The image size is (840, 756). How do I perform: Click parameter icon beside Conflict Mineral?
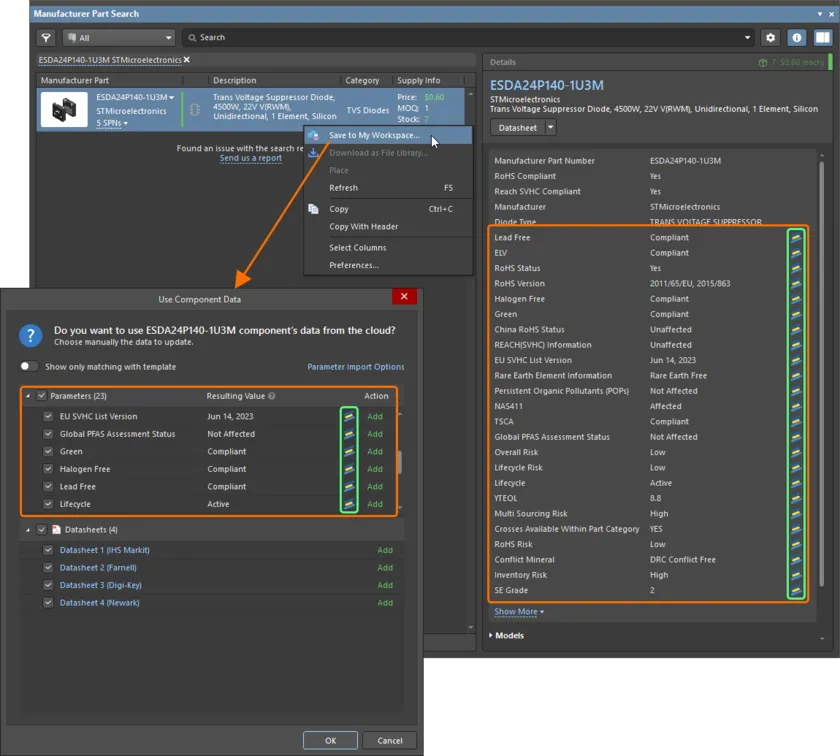point(796,559)
